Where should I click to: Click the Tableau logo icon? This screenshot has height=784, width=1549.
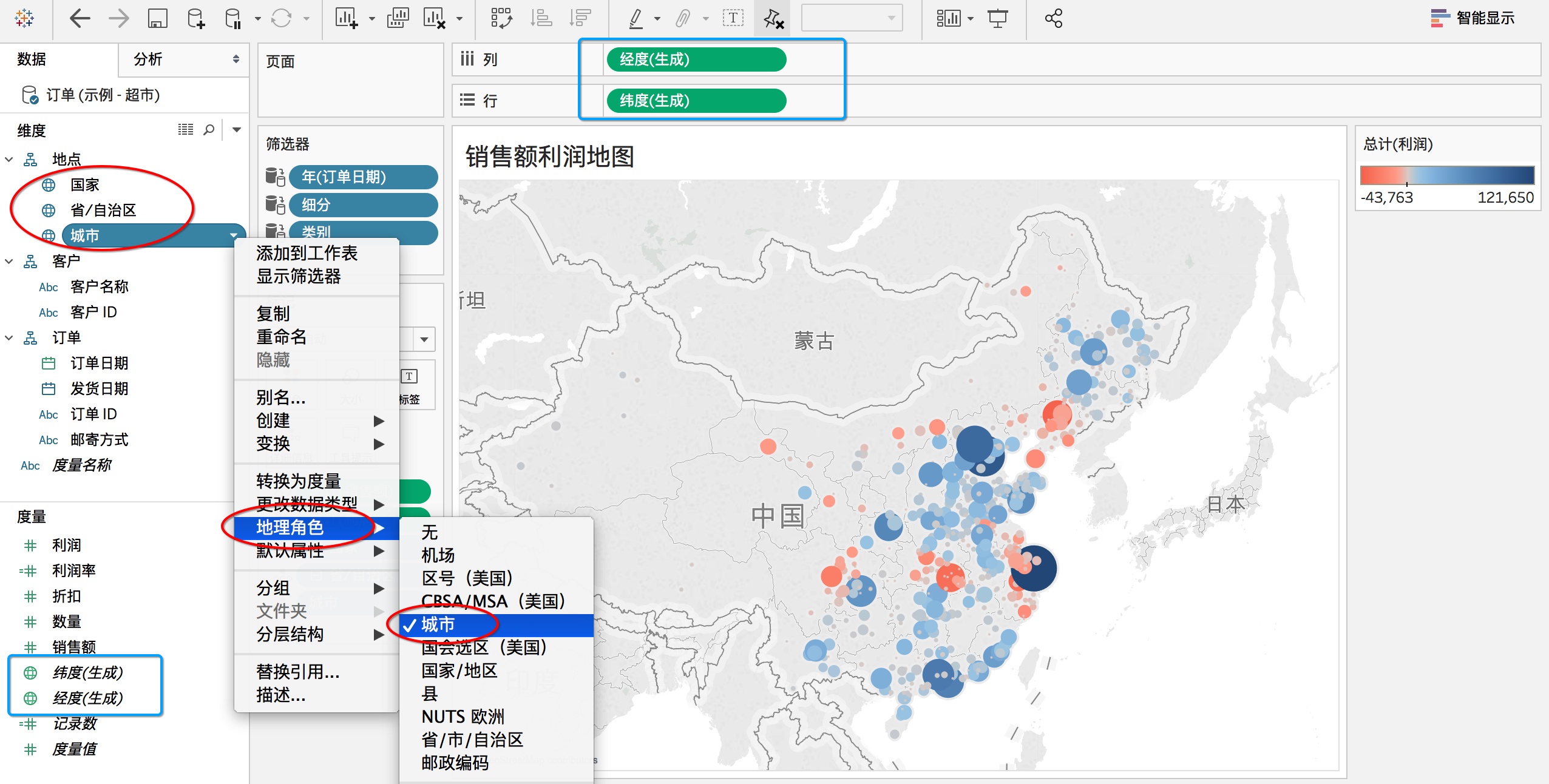24,18
